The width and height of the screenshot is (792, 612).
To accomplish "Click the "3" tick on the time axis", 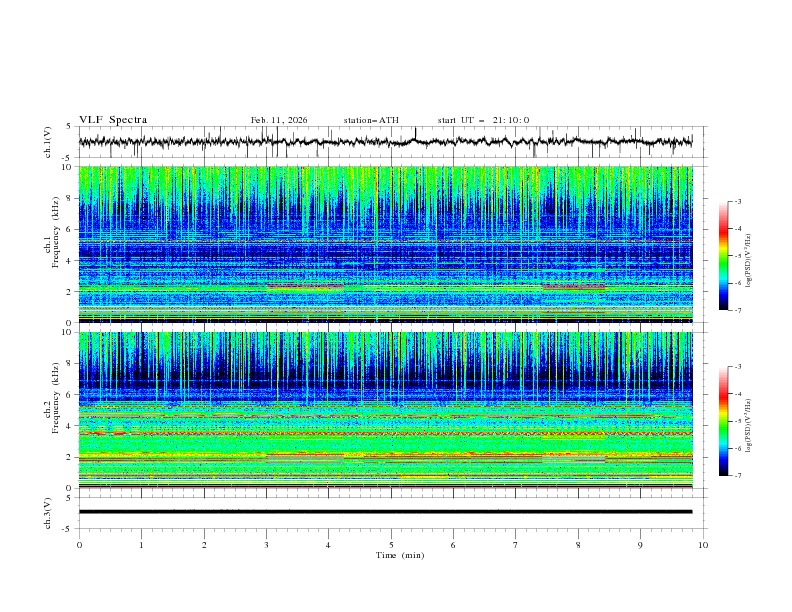I will [266, 545].
